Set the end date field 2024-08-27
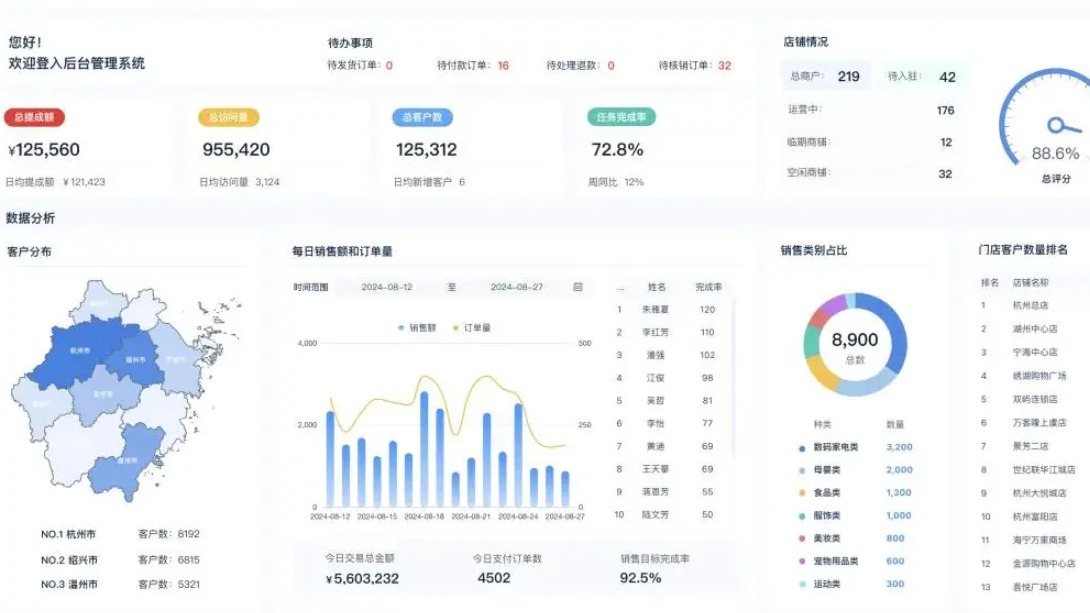The width and height of the screenshot is (1090, 613). point(516,287)
